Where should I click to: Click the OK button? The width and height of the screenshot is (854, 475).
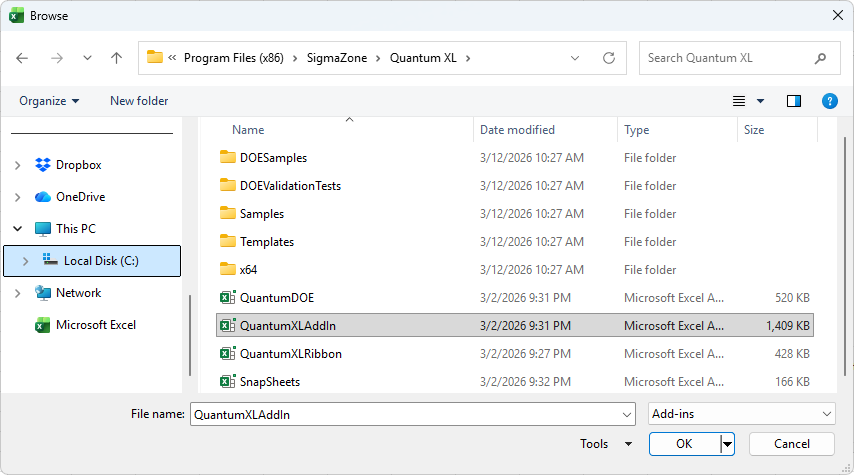(685, 444)
